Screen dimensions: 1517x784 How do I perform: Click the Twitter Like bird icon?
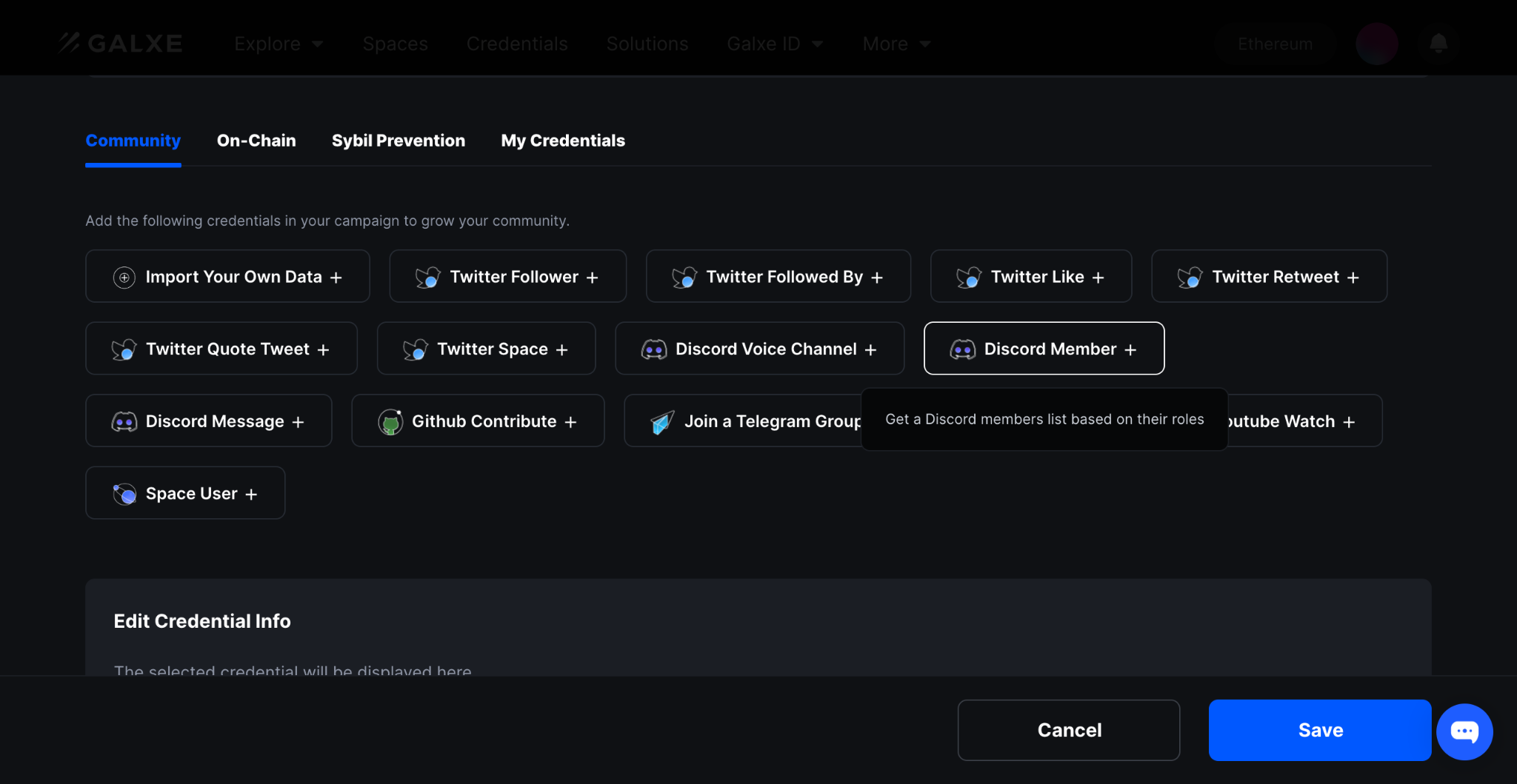pyautogui.click(x=969, y=277)
